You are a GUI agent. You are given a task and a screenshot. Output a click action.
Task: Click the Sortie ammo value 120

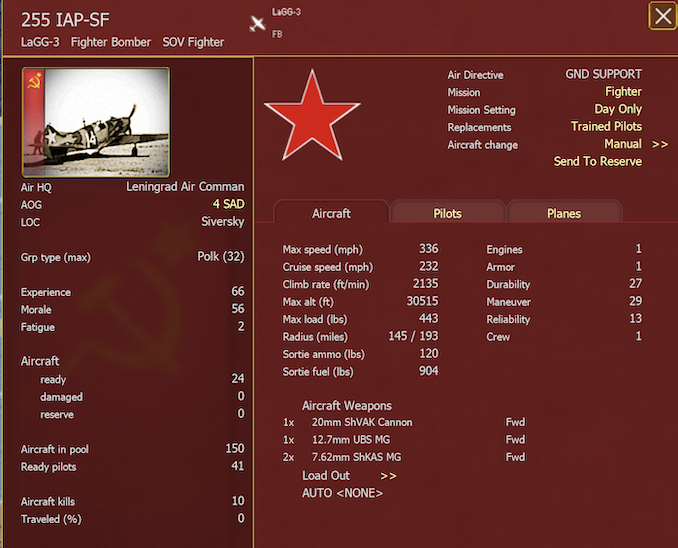coord(429,353)
